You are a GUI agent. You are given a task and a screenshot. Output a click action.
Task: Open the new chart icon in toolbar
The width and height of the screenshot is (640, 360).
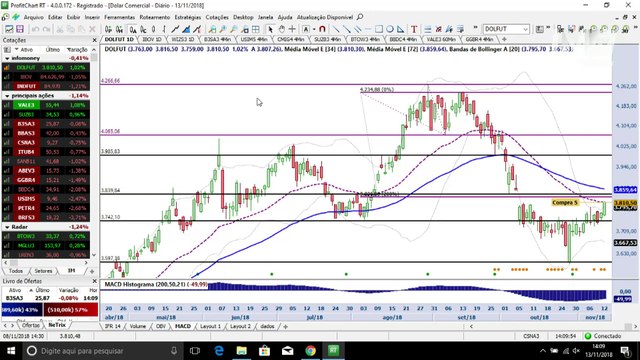[x=9, y=29]
